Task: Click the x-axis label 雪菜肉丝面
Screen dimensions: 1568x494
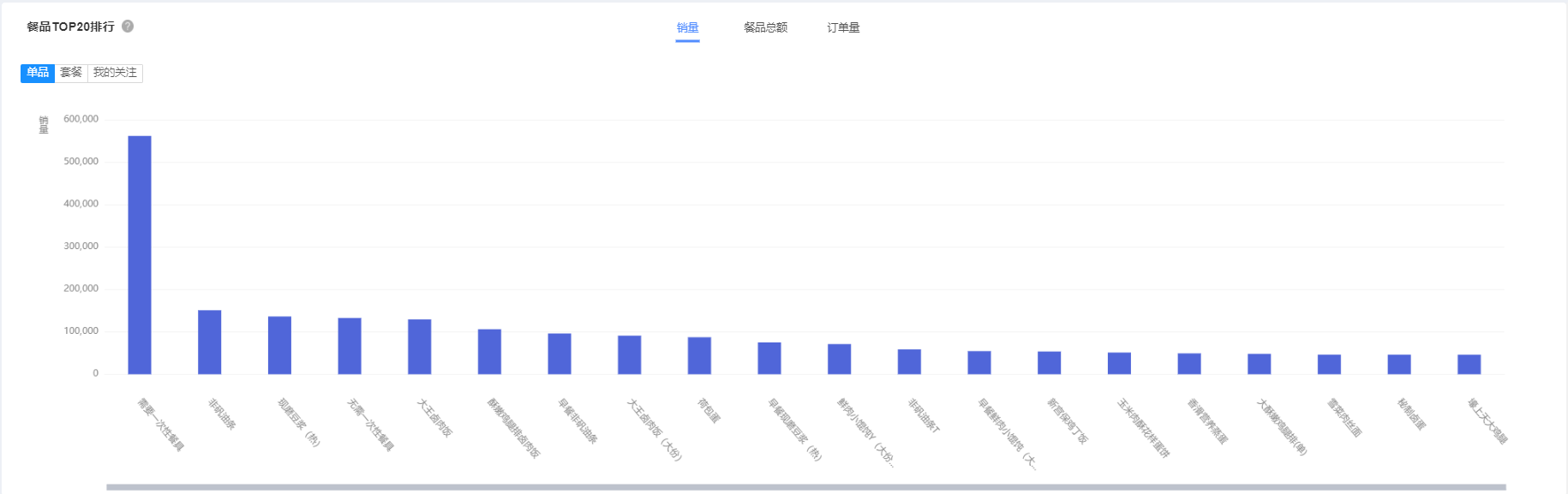Action: coord(1344,417)
